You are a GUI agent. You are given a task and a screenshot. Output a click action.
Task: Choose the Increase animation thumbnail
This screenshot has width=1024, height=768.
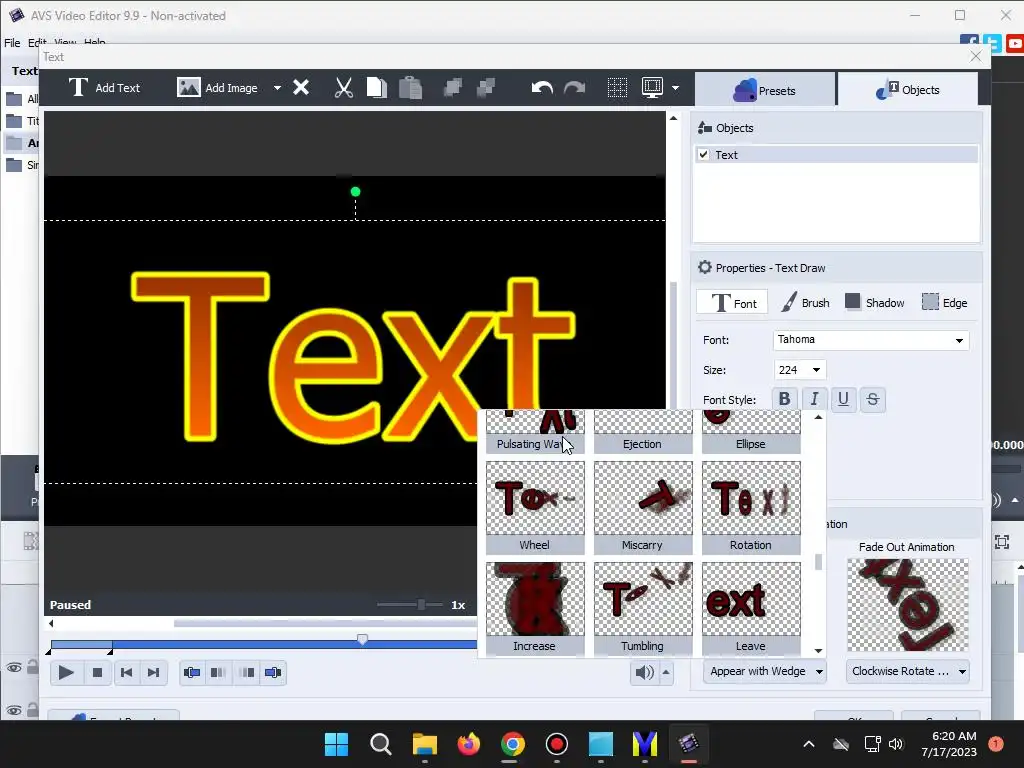(x=535, y=609)
